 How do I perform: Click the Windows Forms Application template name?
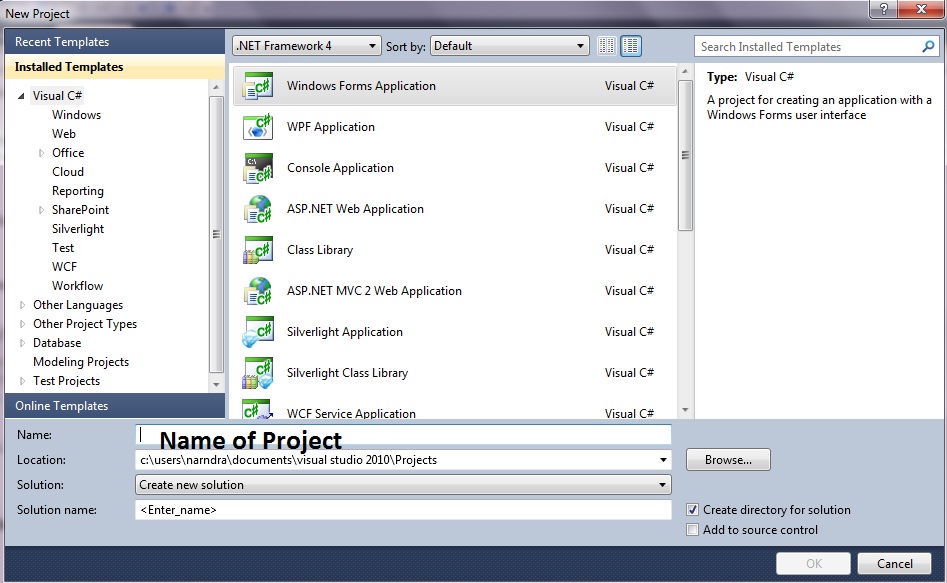point(361,86)
